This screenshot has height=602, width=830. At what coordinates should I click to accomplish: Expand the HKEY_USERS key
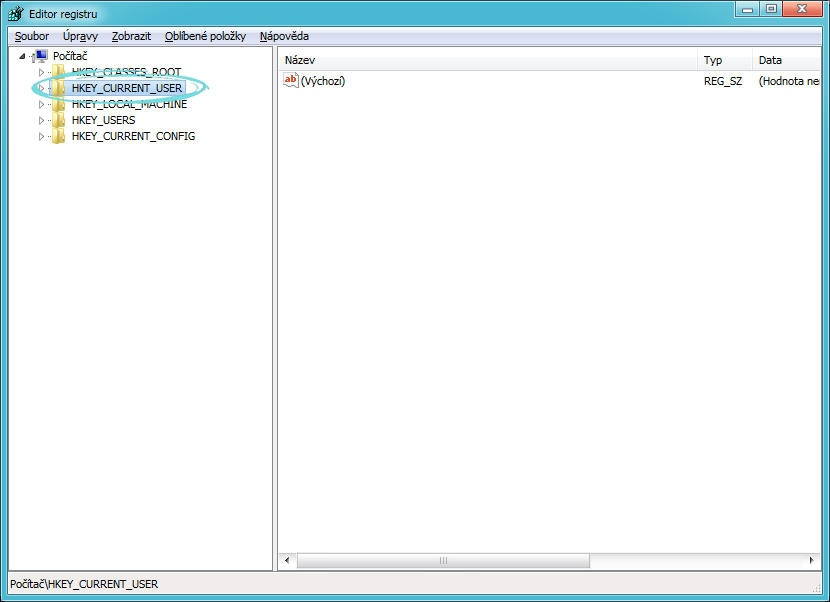tap(41, 120)
